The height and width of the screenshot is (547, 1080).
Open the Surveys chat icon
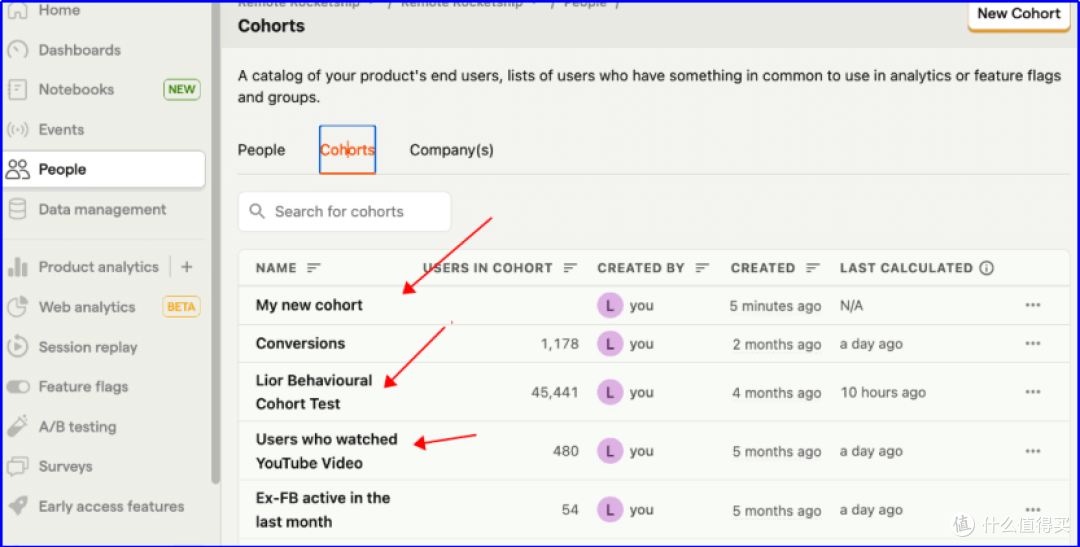[x=17, y=466]
